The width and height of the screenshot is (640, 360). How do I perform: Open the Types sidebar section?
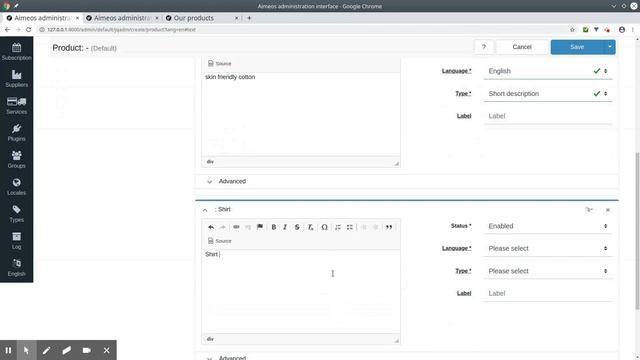16,213
